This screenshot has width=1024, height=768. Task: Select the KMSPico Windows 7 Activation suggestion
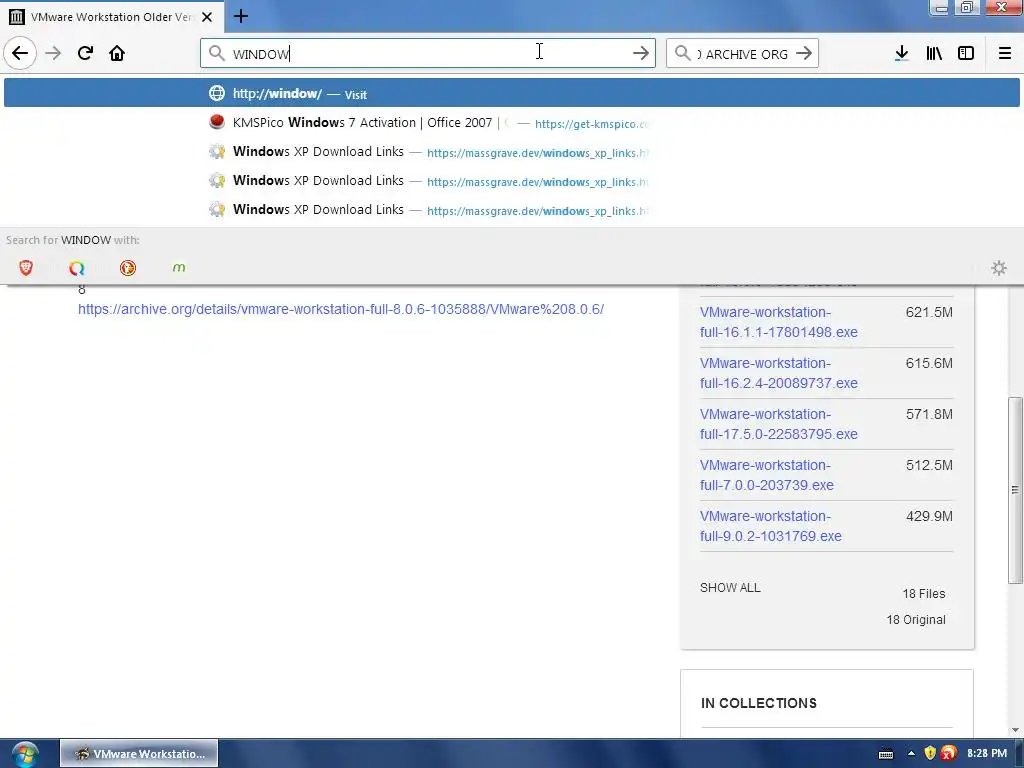point(511,123)
